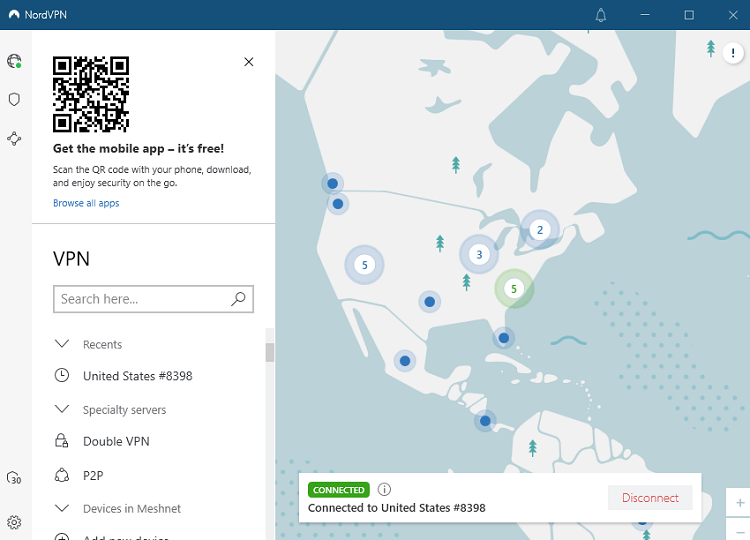Open the notifications bell
This screenshot has height=540, width=750.
[x=601, y=15]
